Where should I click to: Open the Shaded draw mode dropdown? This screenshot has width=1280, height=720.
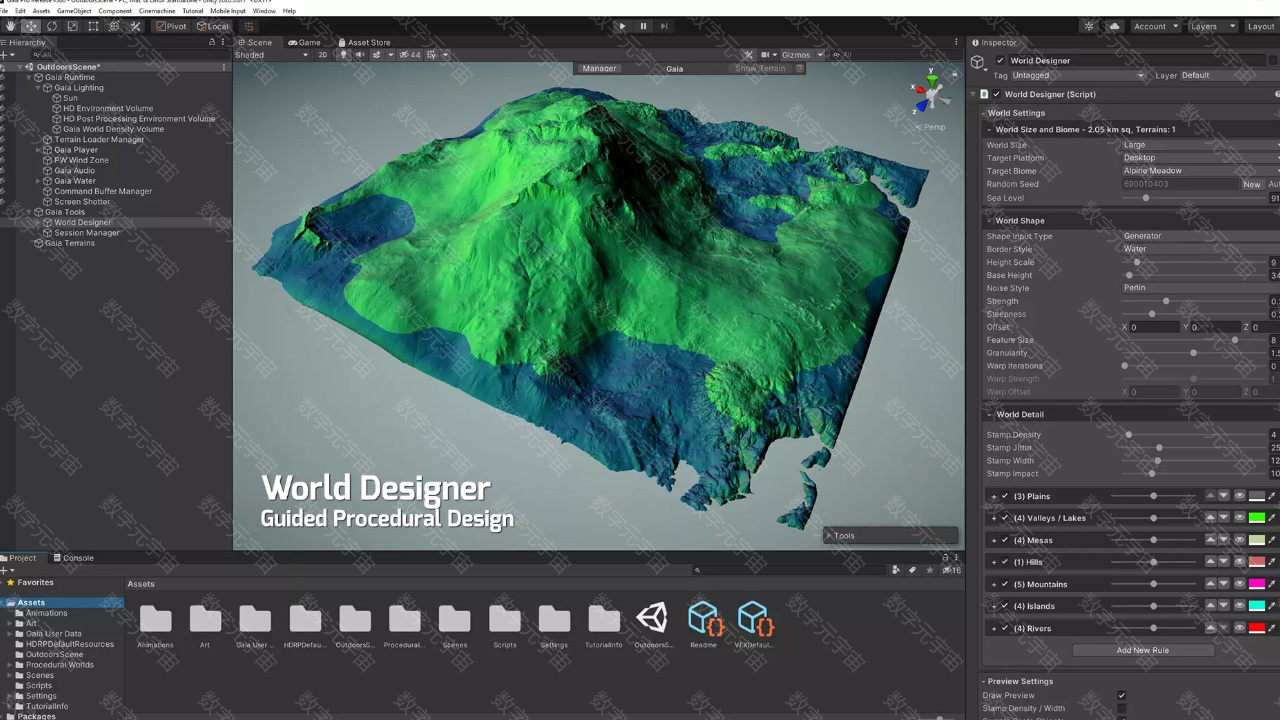[272, 55]
